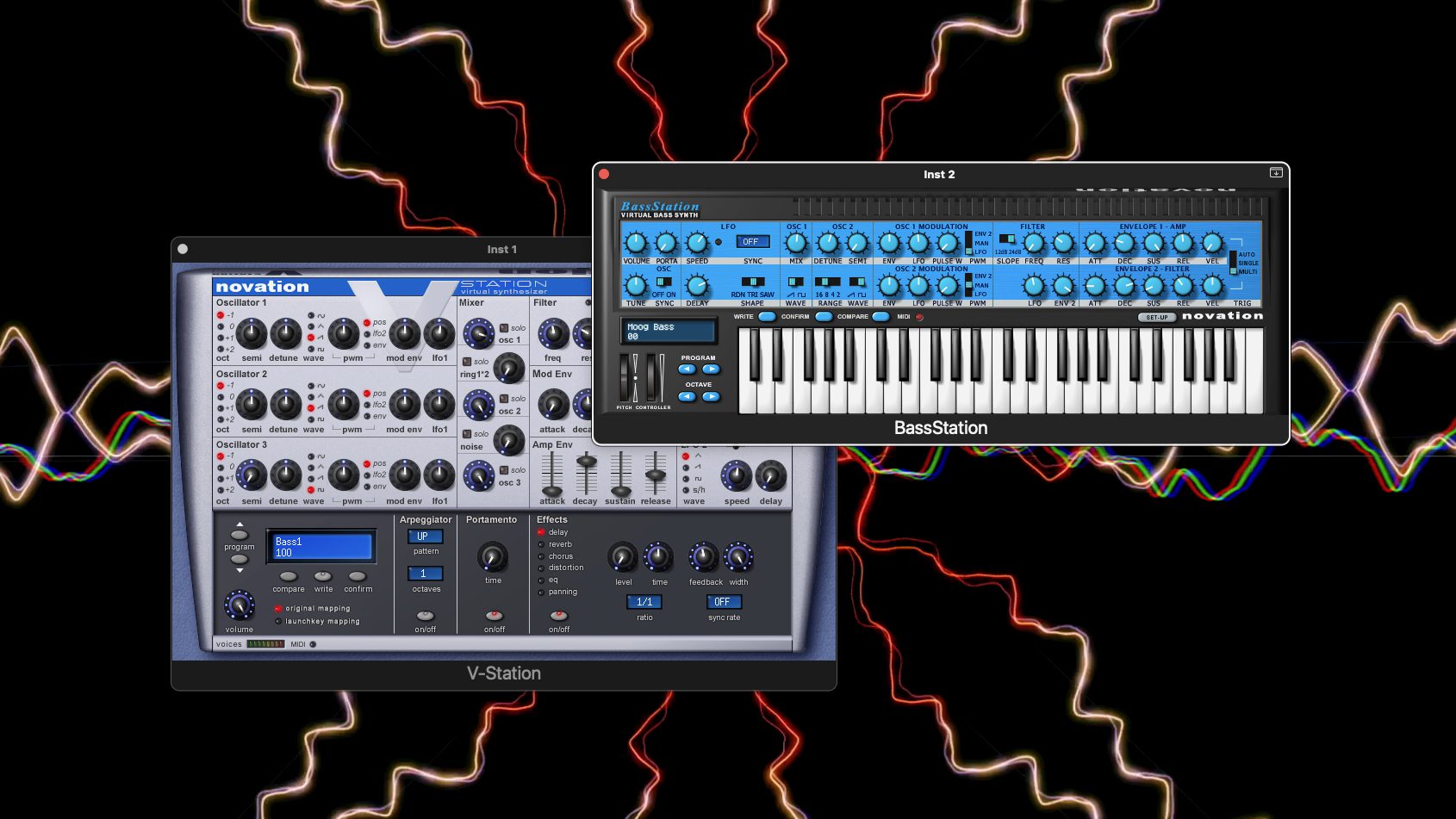Click BassStation OCTAVE down arrow

[x=687, y=396]
